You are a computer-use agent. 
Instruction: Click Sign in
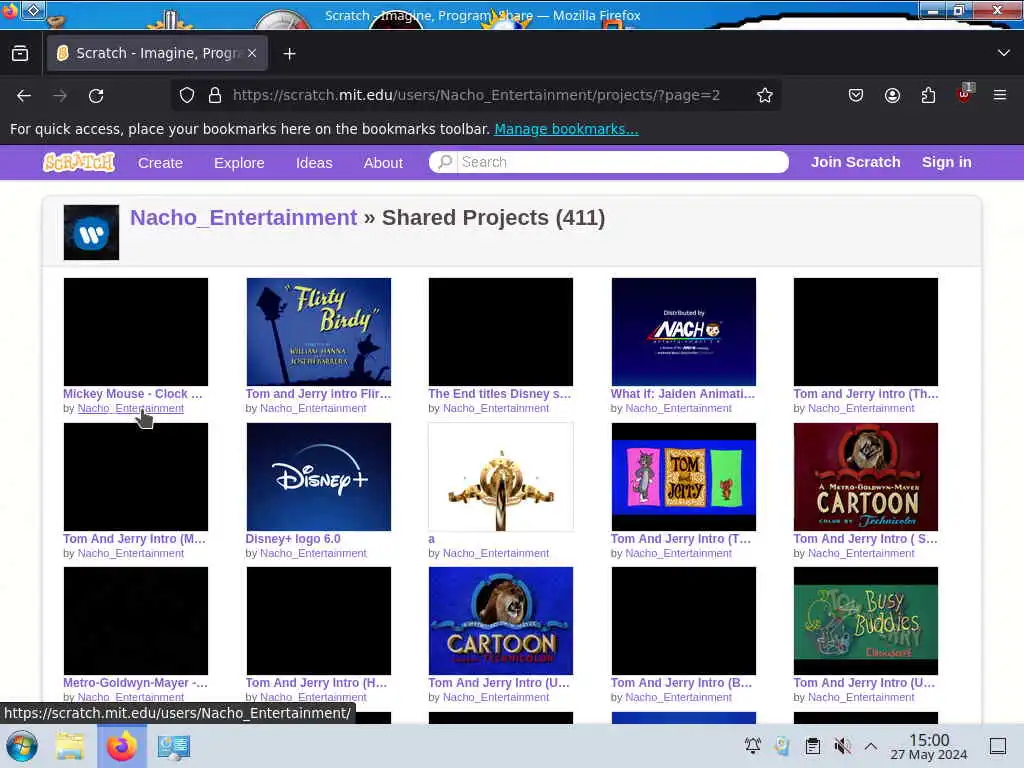click(946, 162)
